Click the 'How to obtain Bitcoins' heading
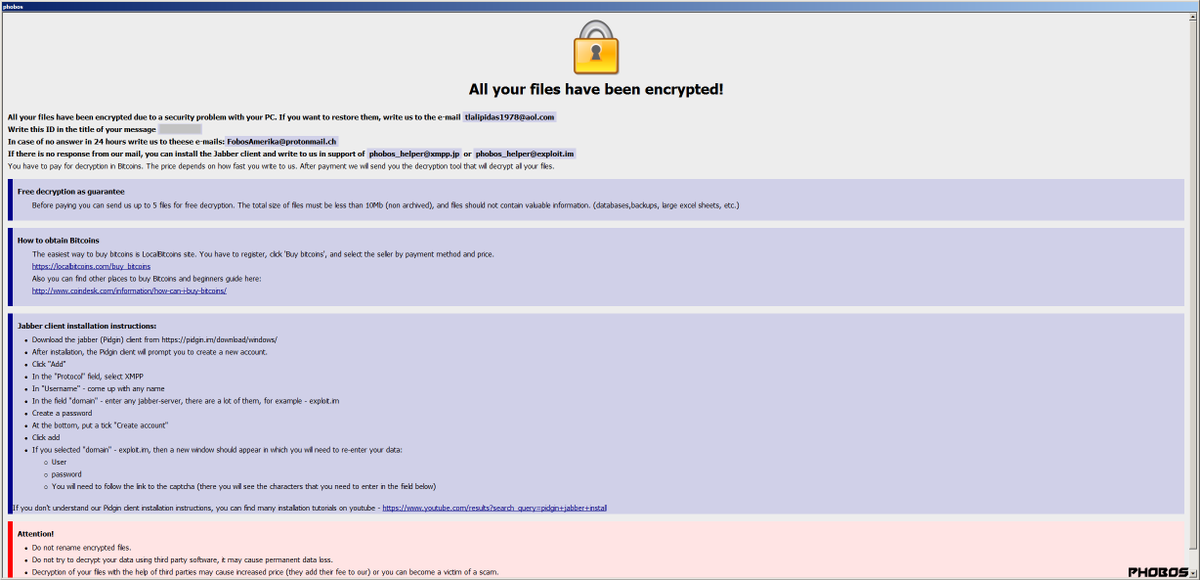The height and width of the screenshot is (580, 1200). 58,241
